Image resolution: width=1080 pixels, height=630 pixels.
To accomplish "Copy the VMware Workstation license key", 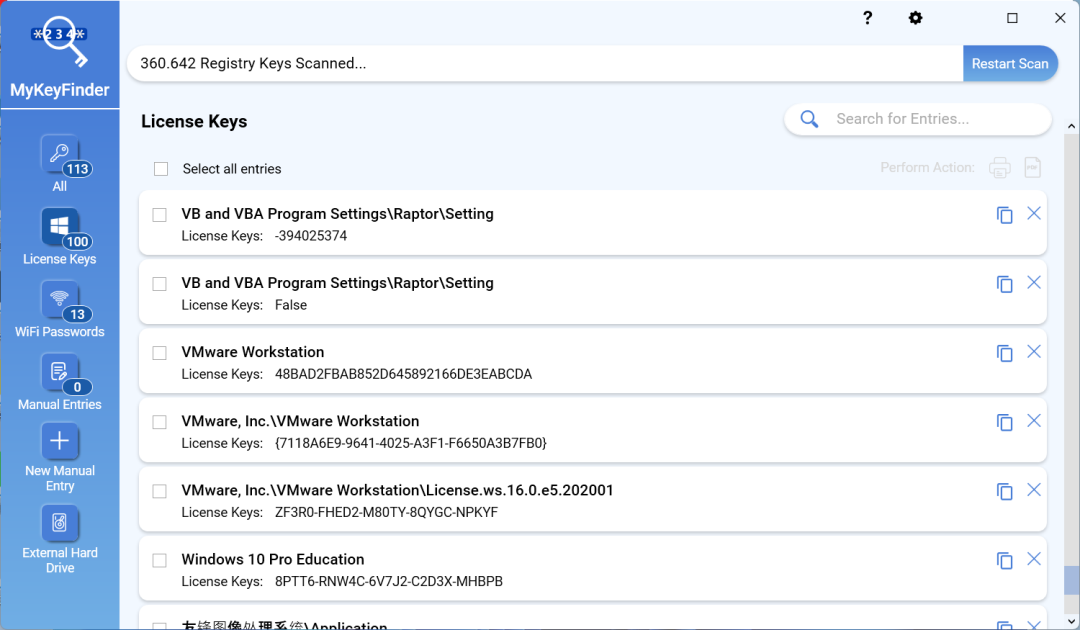I will (1004, 352).
